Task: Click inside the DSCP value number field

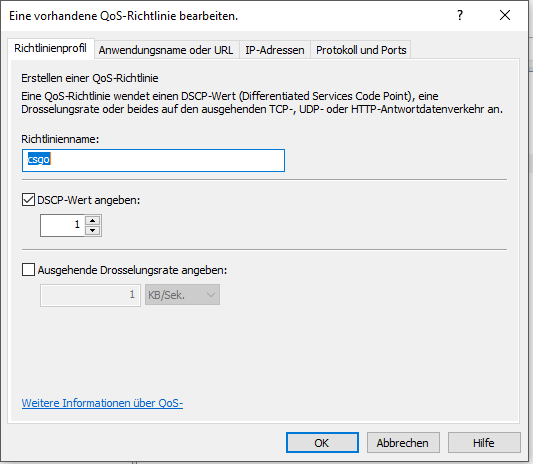Action: (62, 225)
